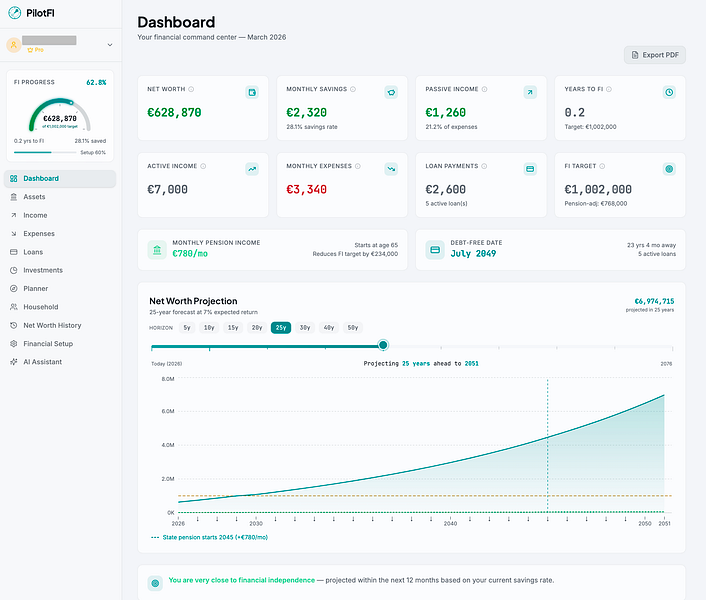Click the Pro plan badge
Viewport: 706px width, 600px height.
[36, 50]
